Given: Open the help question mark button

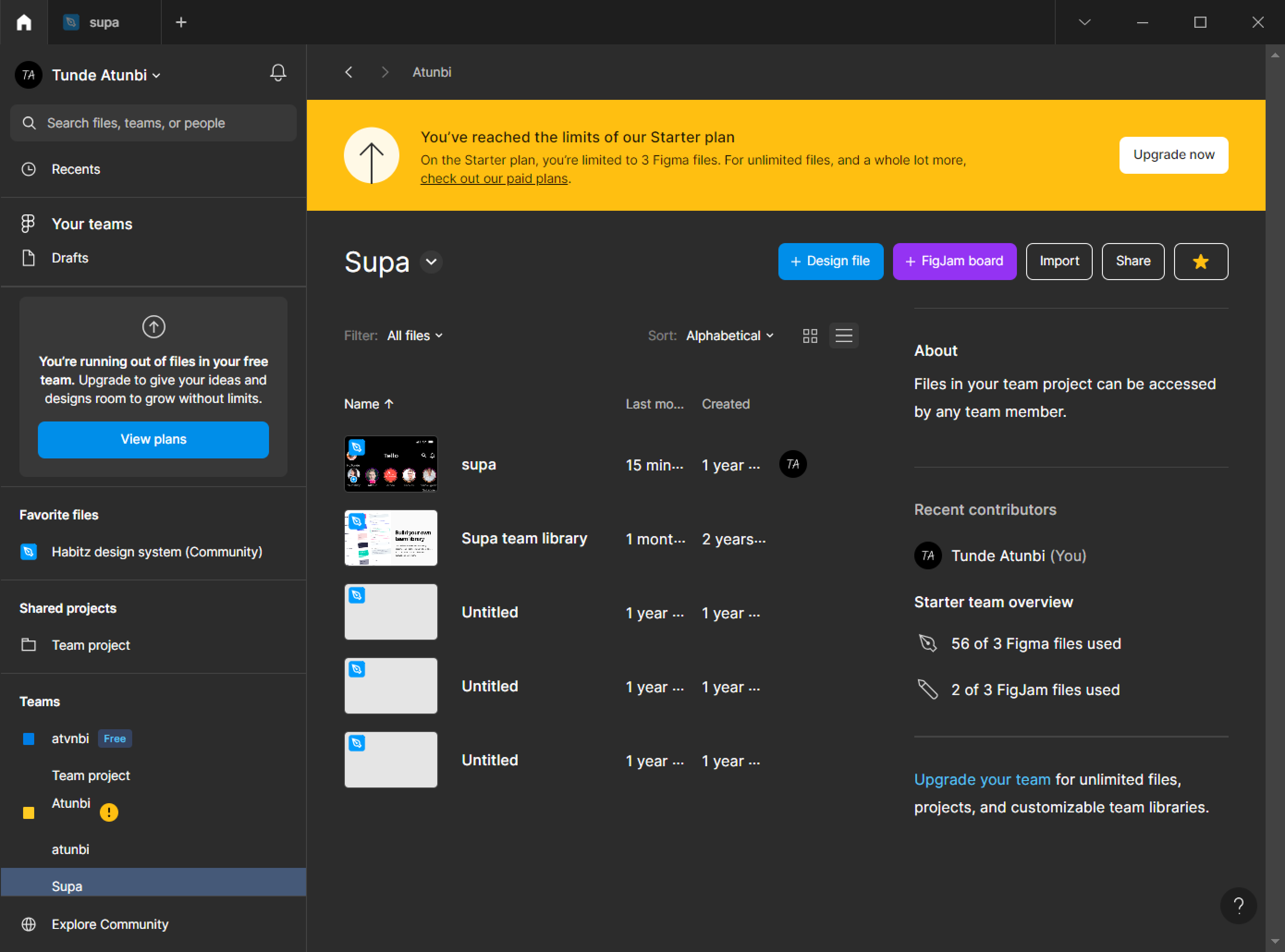Looking at the screenshot, I should (x=1238, y=905).
